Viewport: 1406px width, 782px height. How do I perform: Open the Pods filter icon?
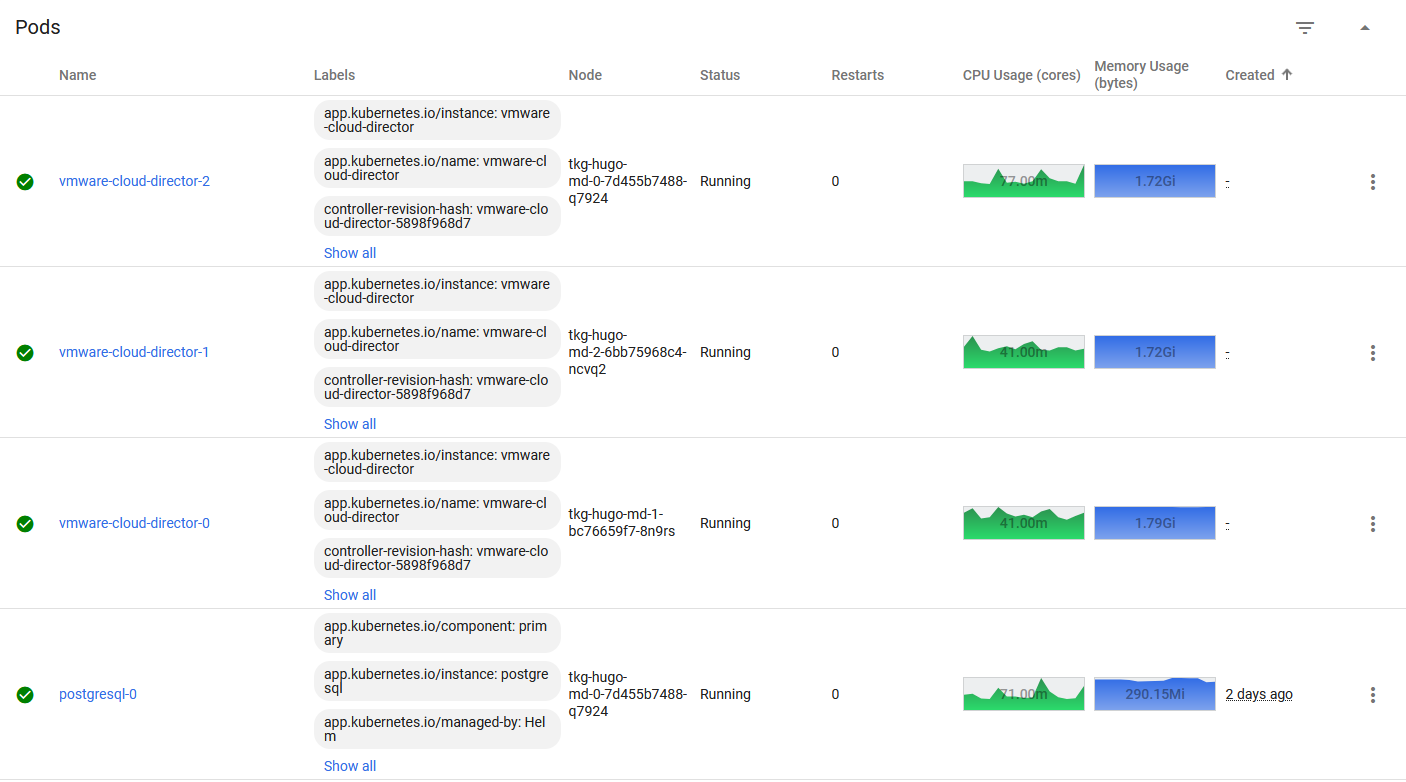(1305, 28)
